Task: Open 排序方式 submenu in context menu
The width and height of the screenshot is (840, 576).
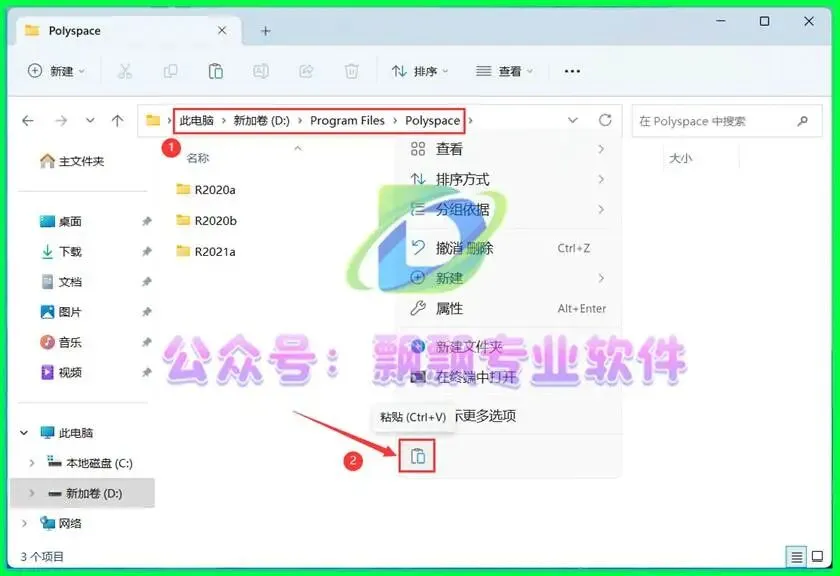Action: [508, 179]
